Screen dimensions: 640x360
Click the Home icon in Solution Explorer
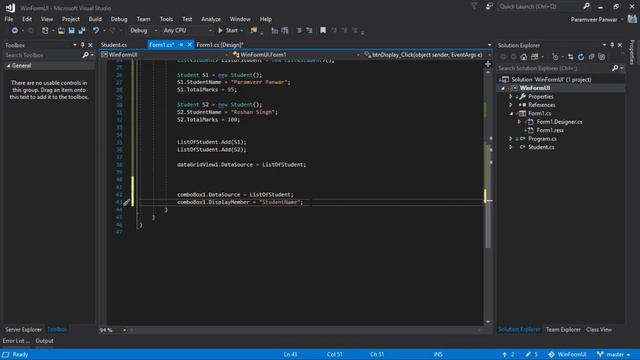coord(524,57)
